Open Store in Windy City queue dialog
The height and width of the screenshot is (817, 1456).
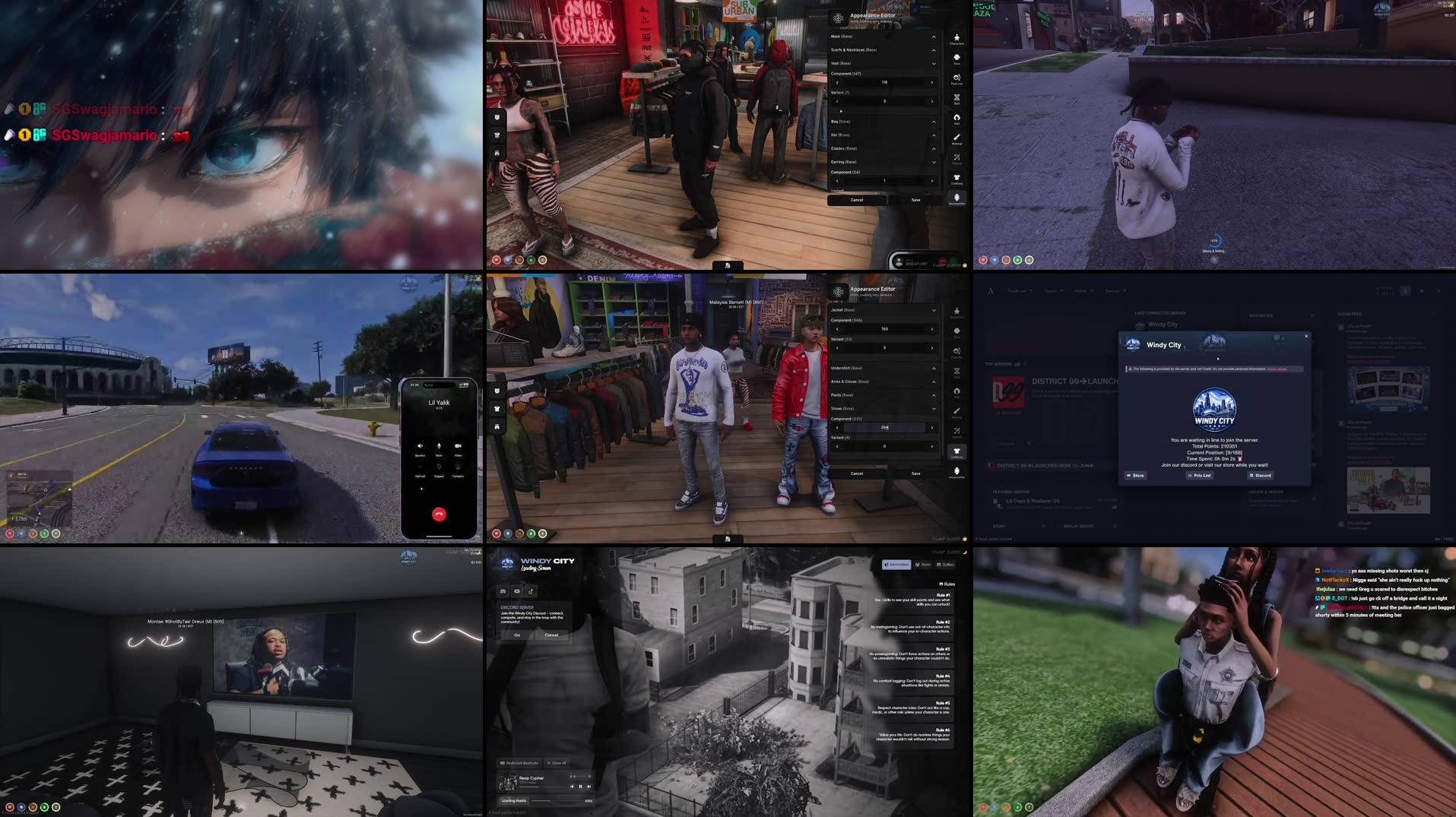1135,476
